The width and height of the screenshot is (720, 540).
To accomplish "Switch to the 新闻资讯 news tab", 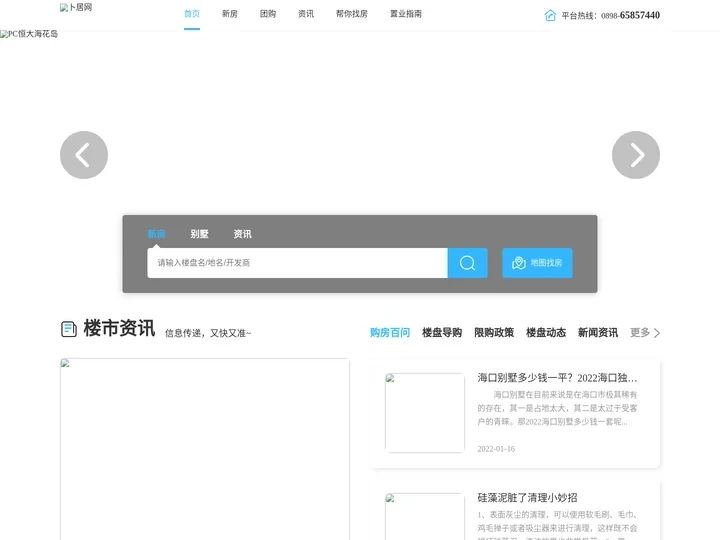I will coord(597,332).
